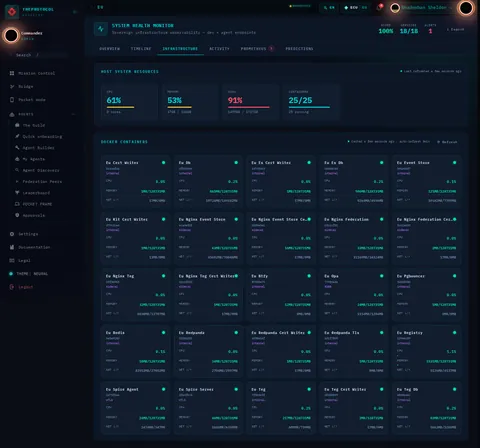
Task: Click the Logout arrow icon
Action: (x=12, y=287)
